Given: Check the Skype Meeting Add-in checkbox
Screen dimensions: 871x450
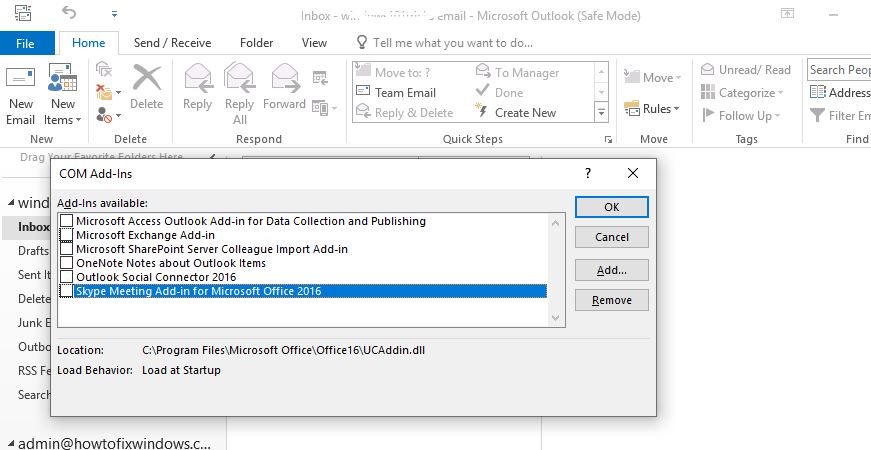Looking at the screenshot, I should 66,291.
